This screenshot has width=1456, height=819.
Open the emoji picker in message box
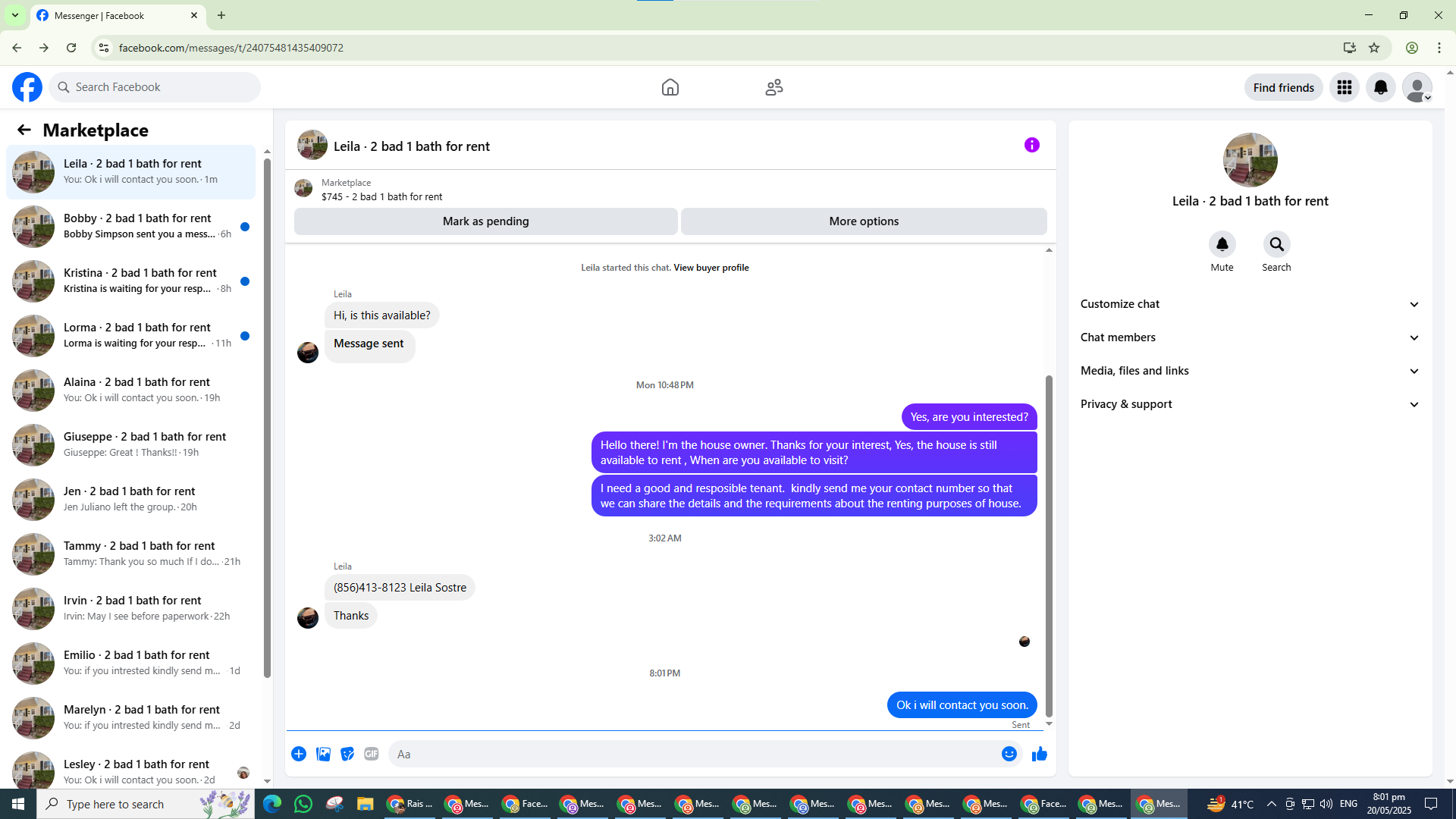[1009, 754]
